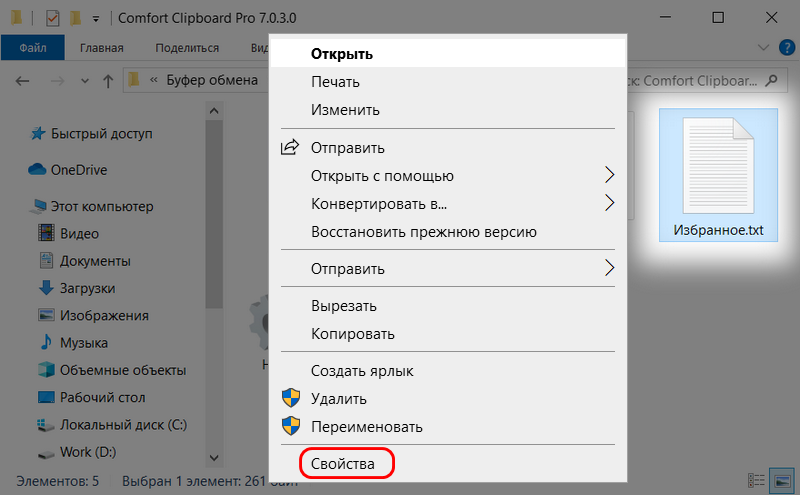The height and width of the screenshot is (495, 800).
Task: Click the folder icon in the address bar
Action: [x=134, y=80]
